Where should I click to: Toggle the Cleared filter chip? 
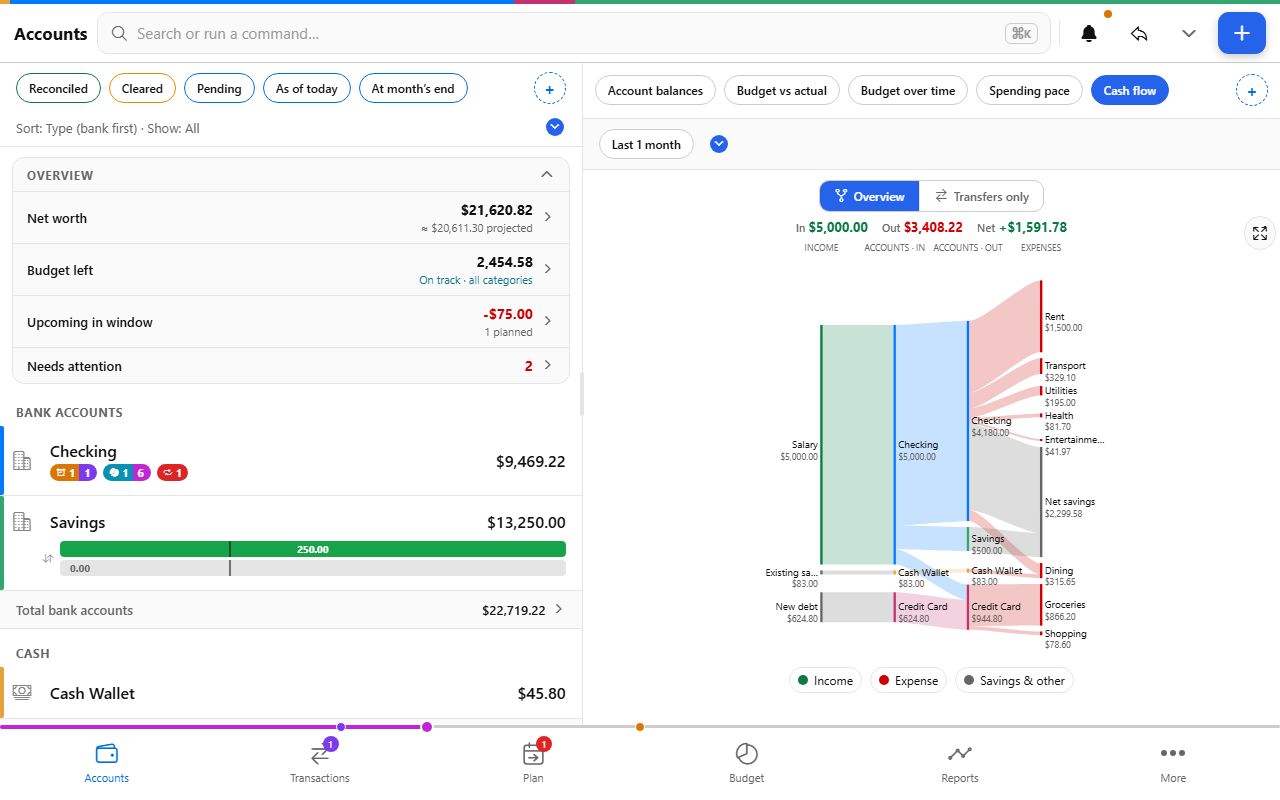[142, 89]
